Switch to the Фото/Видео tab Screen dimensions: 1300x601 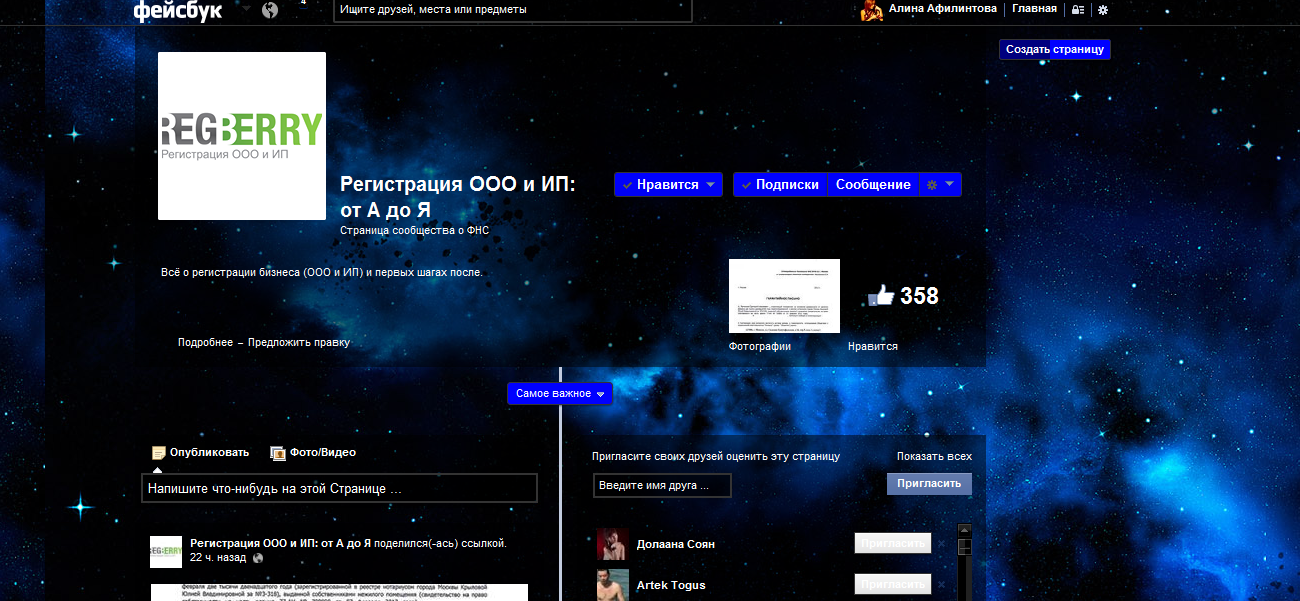point(313,453)
